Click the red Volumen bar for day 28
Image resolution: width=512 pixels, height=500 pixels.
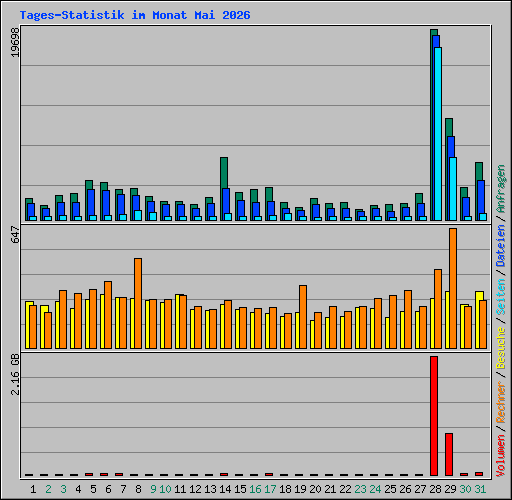[434, 416]
